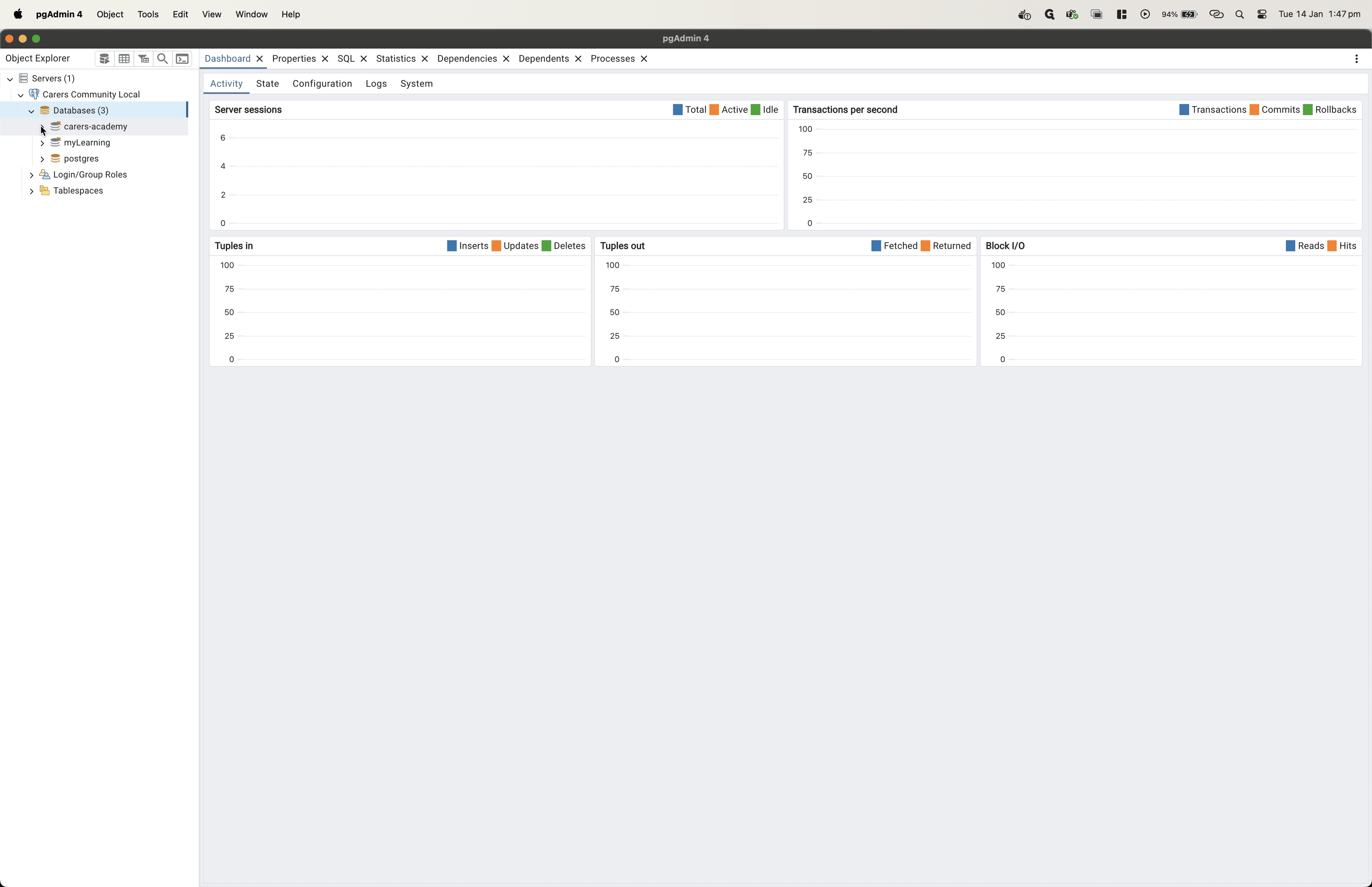Close the Statistics tab
Screen dimensions: 1372x887
(x=425, y=59)
